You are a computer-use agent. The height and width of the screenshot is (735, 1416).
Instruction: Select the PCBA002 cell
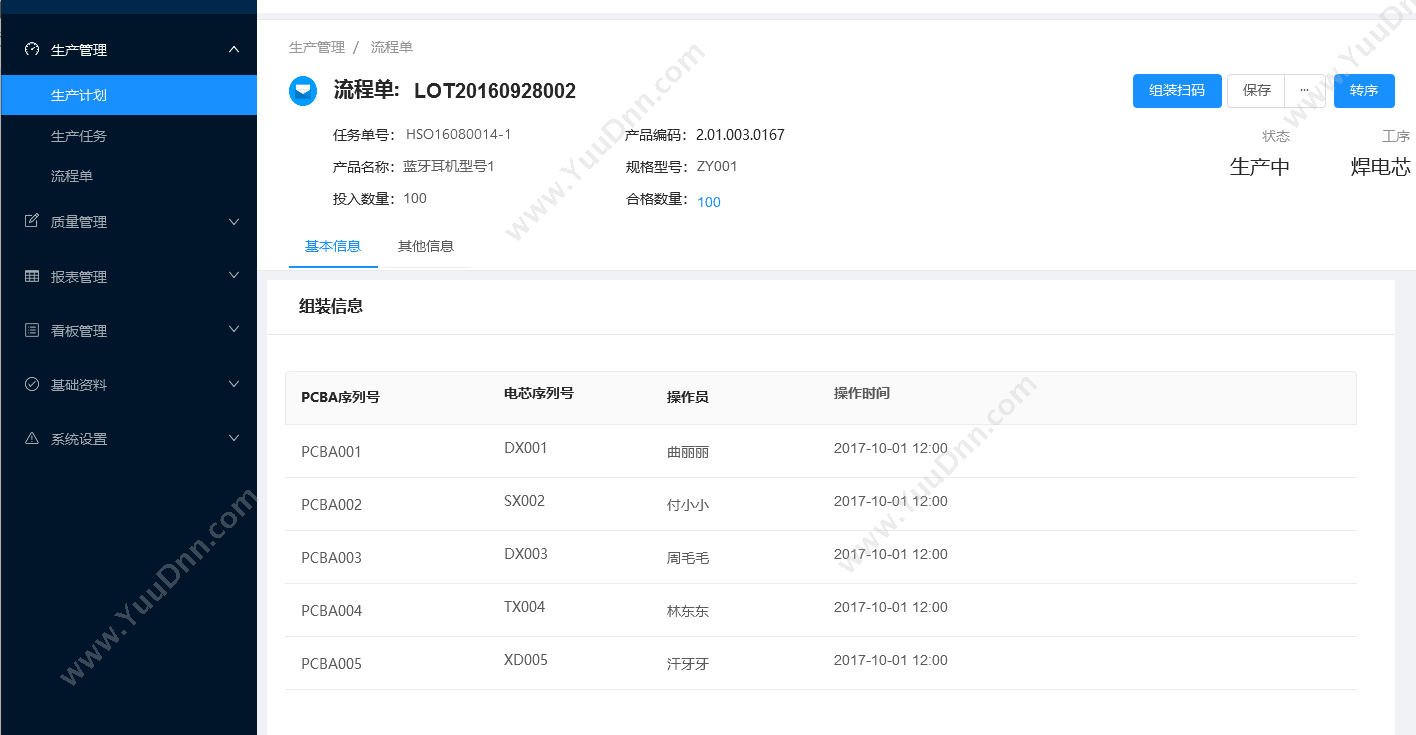point(331,505)
